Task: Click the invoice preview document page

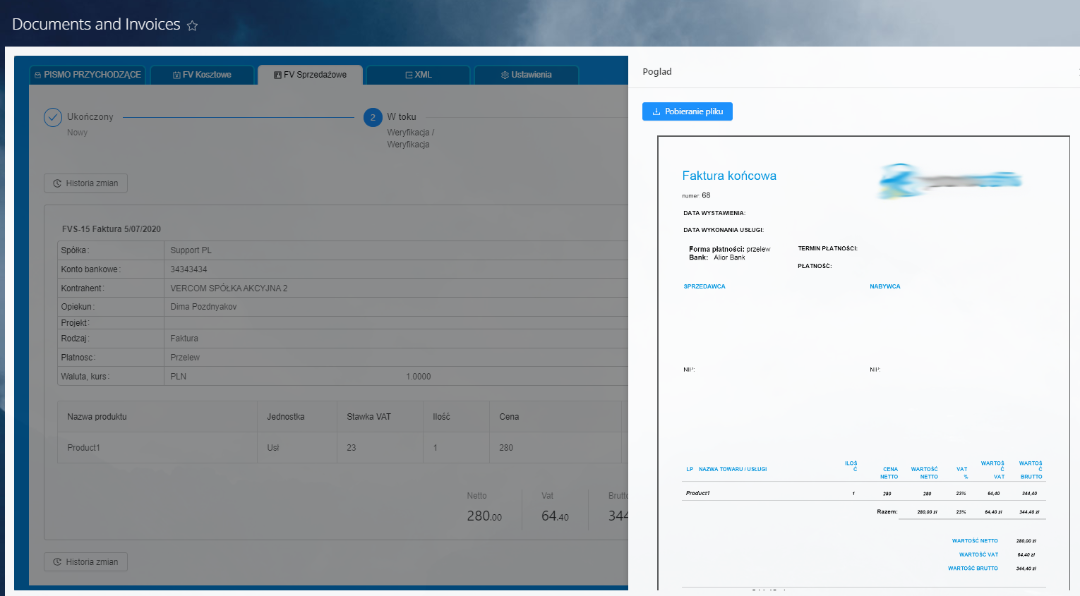Action: (863, 362)
